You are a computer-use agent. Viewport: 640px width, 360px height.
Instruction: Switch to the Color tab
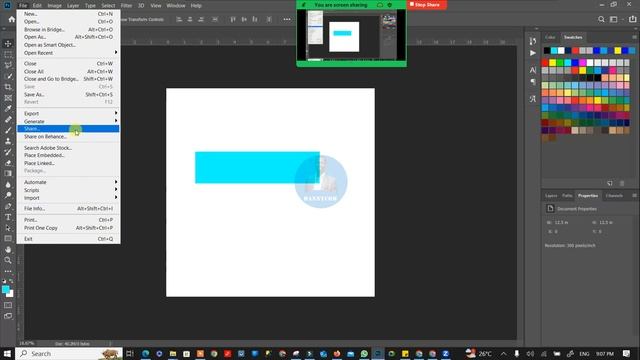550,38
